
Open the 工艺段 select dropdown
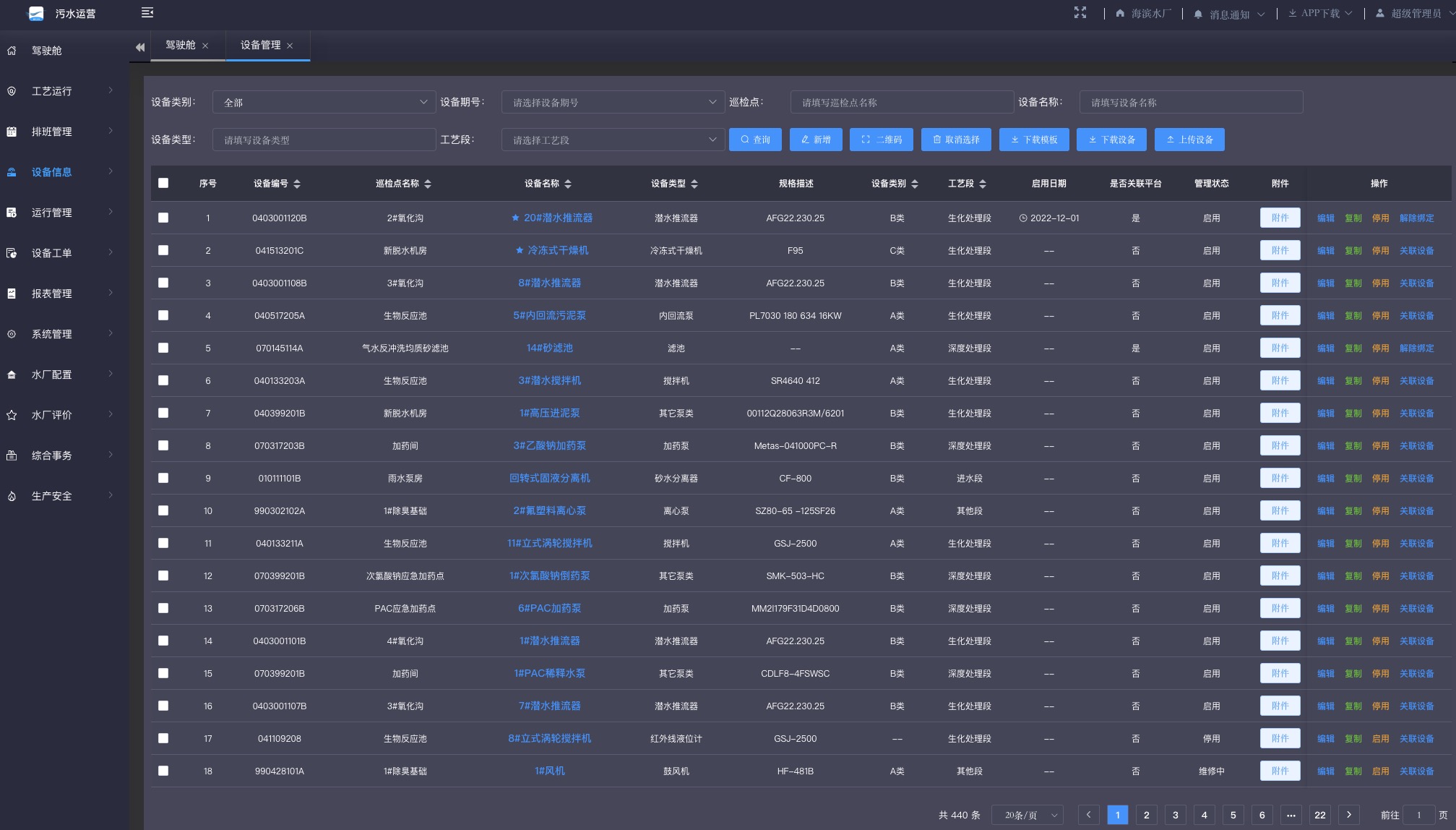pyautogui.click(x=613, y=140)
